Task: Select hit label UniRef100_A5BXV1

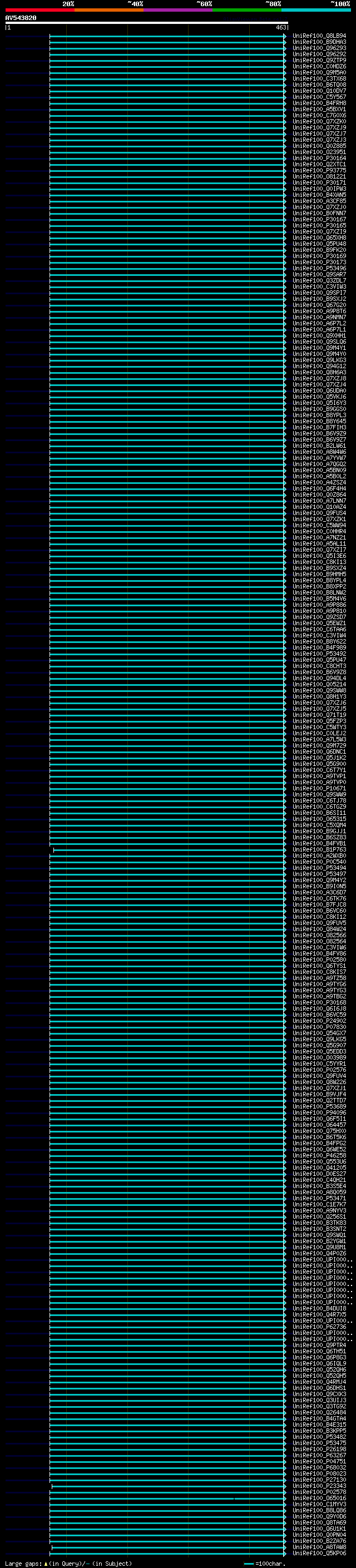Action: point(319,109)
